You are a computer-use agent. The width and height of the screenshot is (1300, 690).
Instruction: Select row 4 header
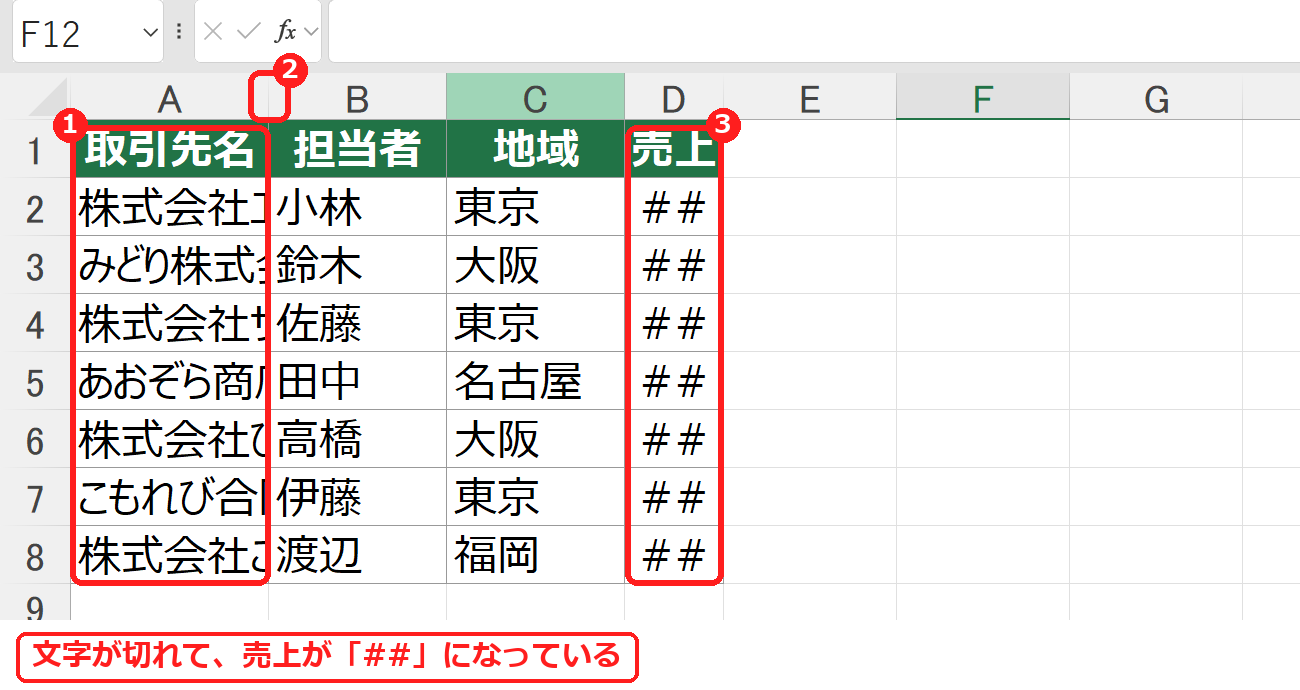click(35, 323)
